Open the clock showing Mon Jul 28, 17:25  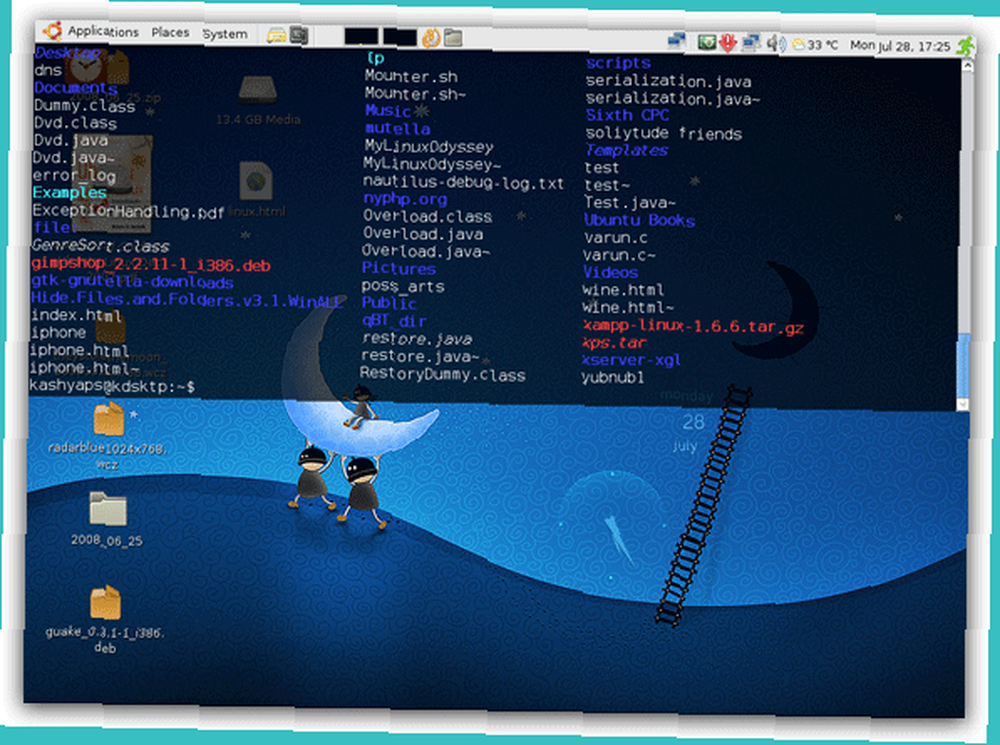coord(900,46)
